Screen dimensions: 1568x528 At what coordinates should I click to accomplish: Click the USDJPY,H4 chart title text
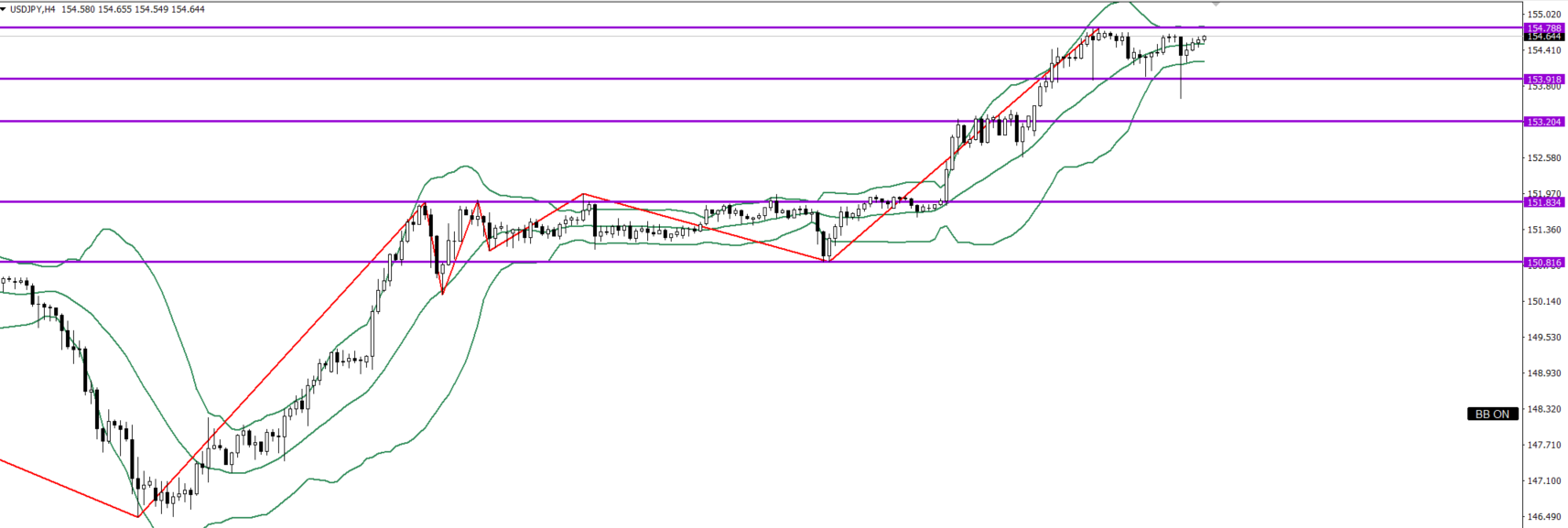pos(32,9)
